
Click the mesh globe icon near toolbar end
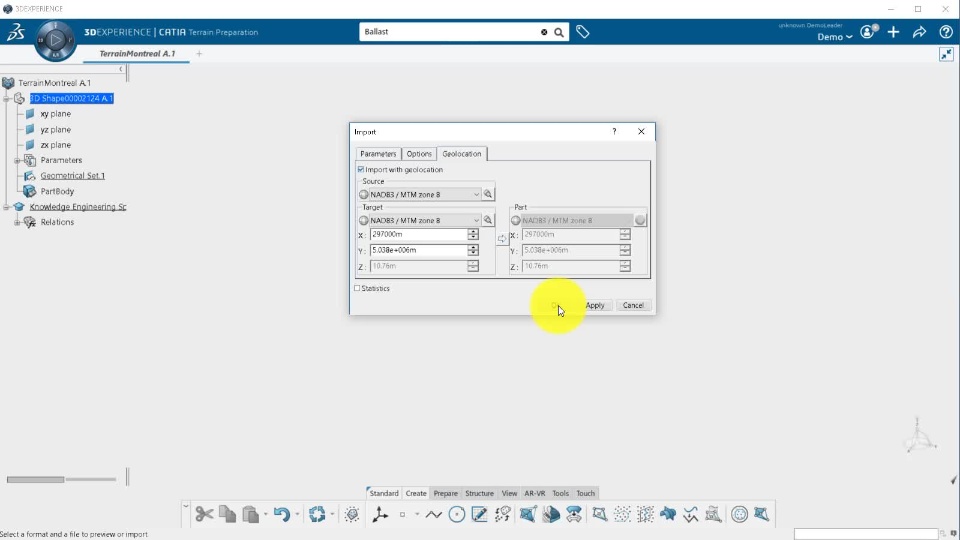point(739,514)
